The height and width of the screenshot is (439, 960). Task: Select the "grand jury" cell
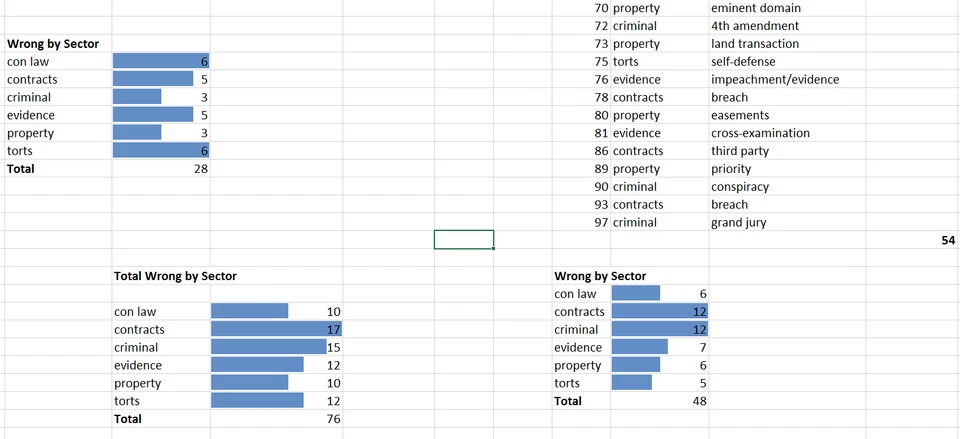click(x=738, y=223)
